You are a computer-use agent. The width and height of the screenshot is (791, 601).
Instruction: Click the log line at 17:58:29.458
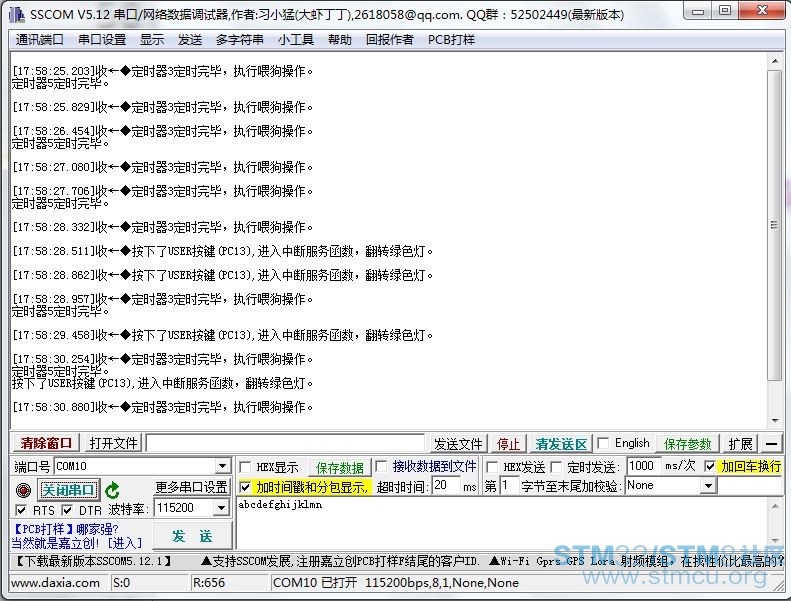point(222,335)
